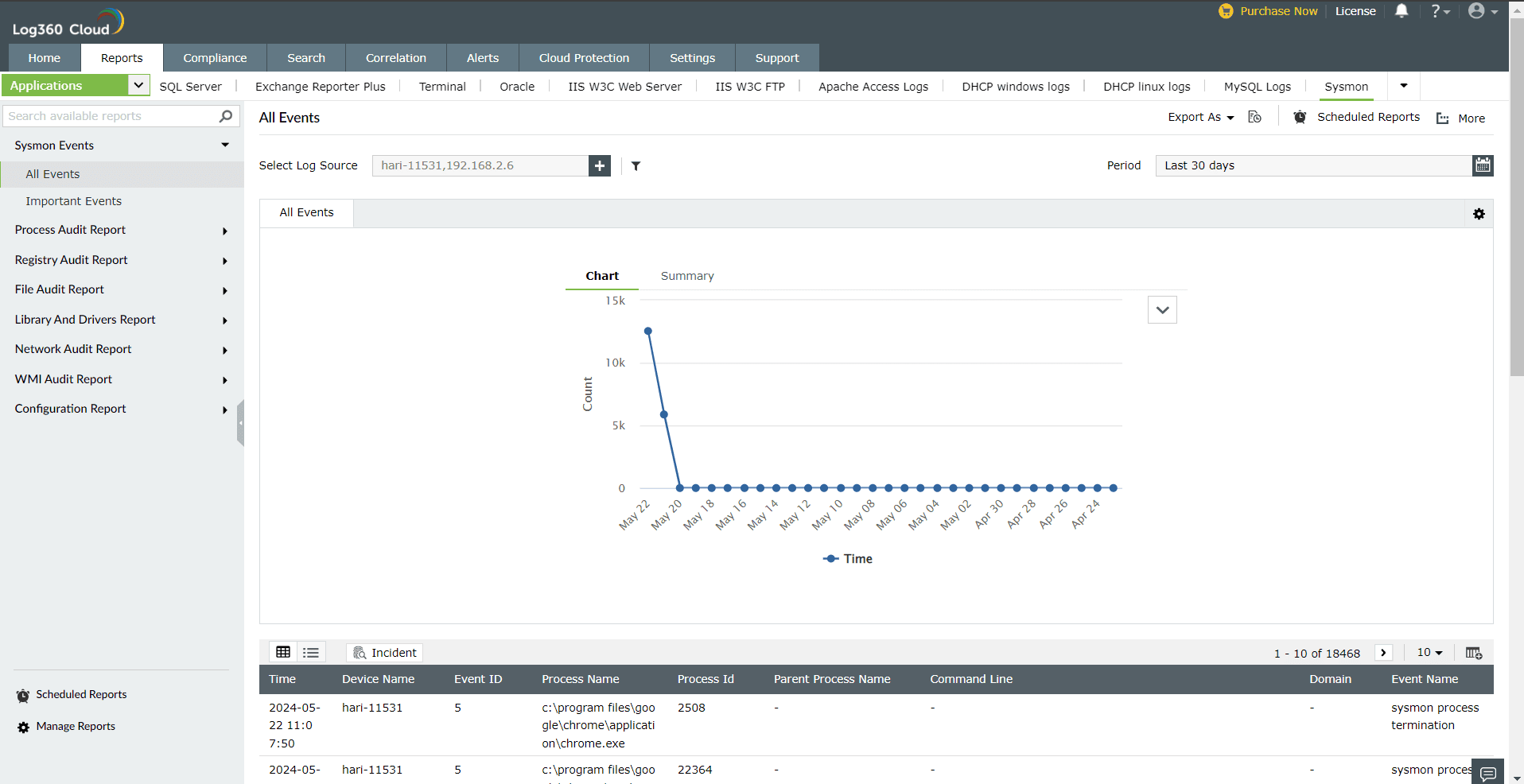Collapse the Sysmon Events section
Viewport: 1524px width, 784px height.
click(225, 145)
